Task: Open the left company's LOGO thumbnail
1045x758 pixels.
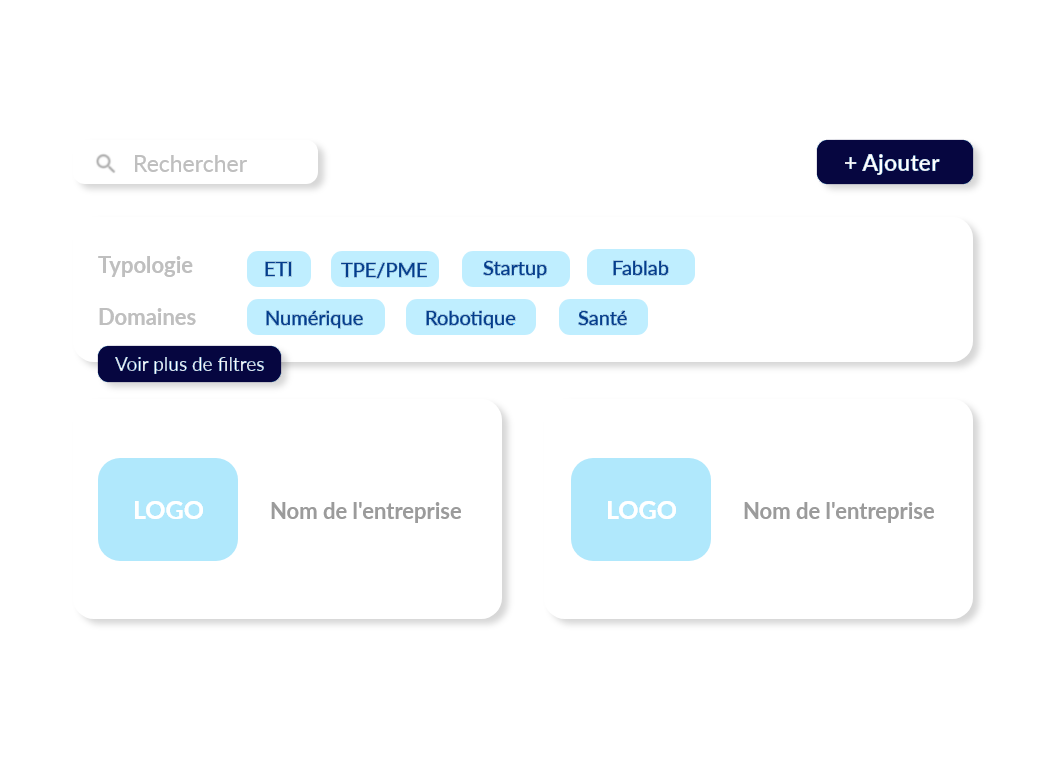Action: [x=168, y=509]
